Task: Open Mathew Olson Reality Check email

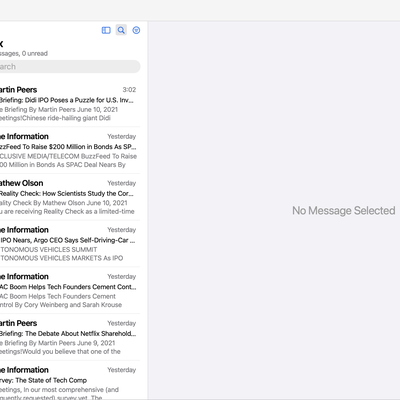Action: click(x=70, y=197)
